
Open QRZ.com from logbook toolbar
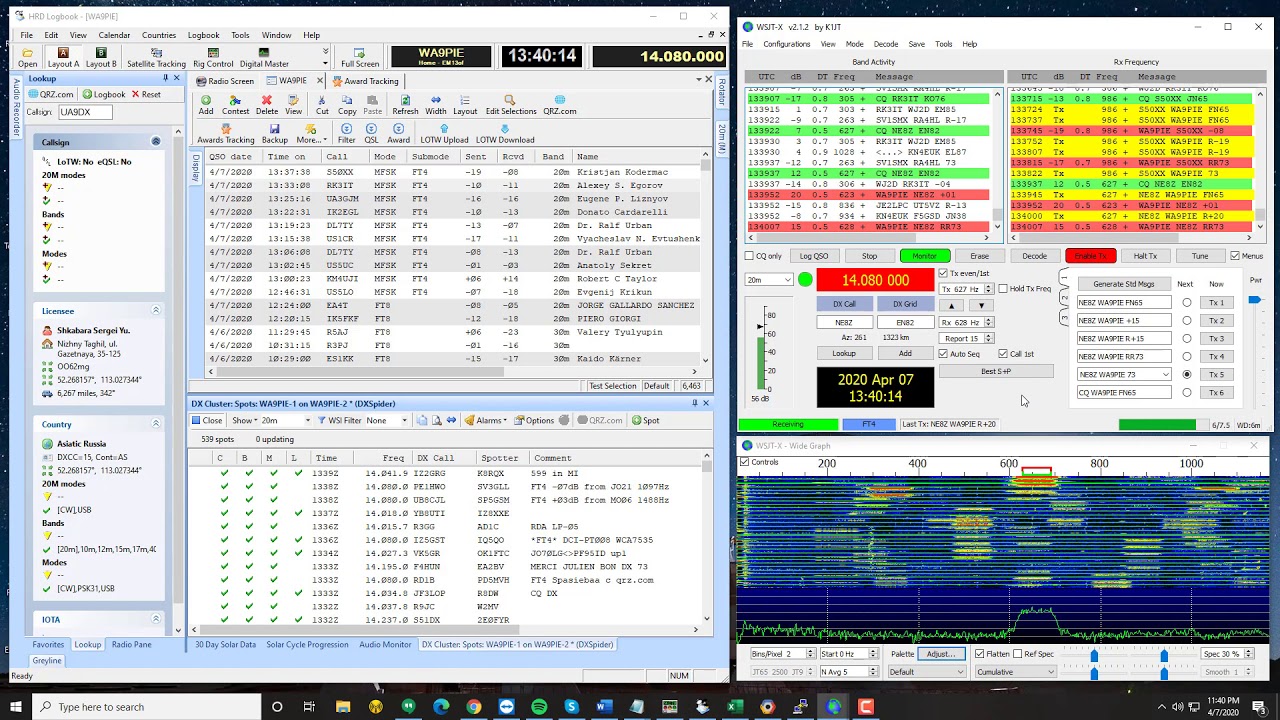tap(559, 105)
